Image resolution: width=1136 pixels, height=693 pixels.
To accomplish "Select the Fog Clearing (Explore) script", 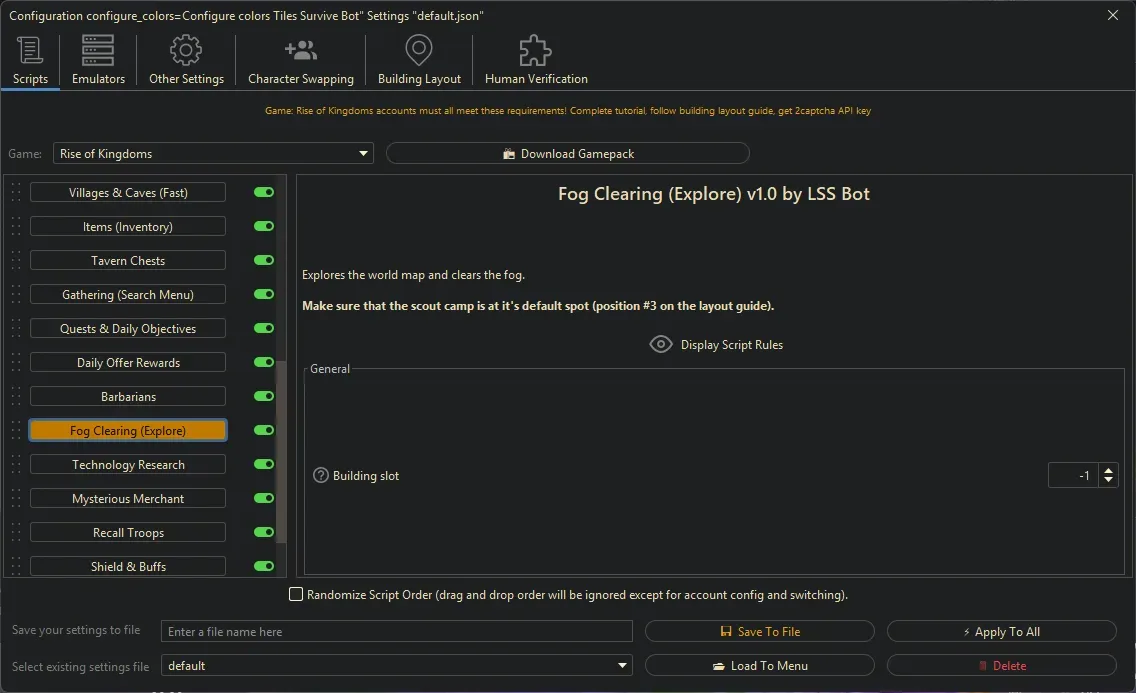I will click(127, 430).
